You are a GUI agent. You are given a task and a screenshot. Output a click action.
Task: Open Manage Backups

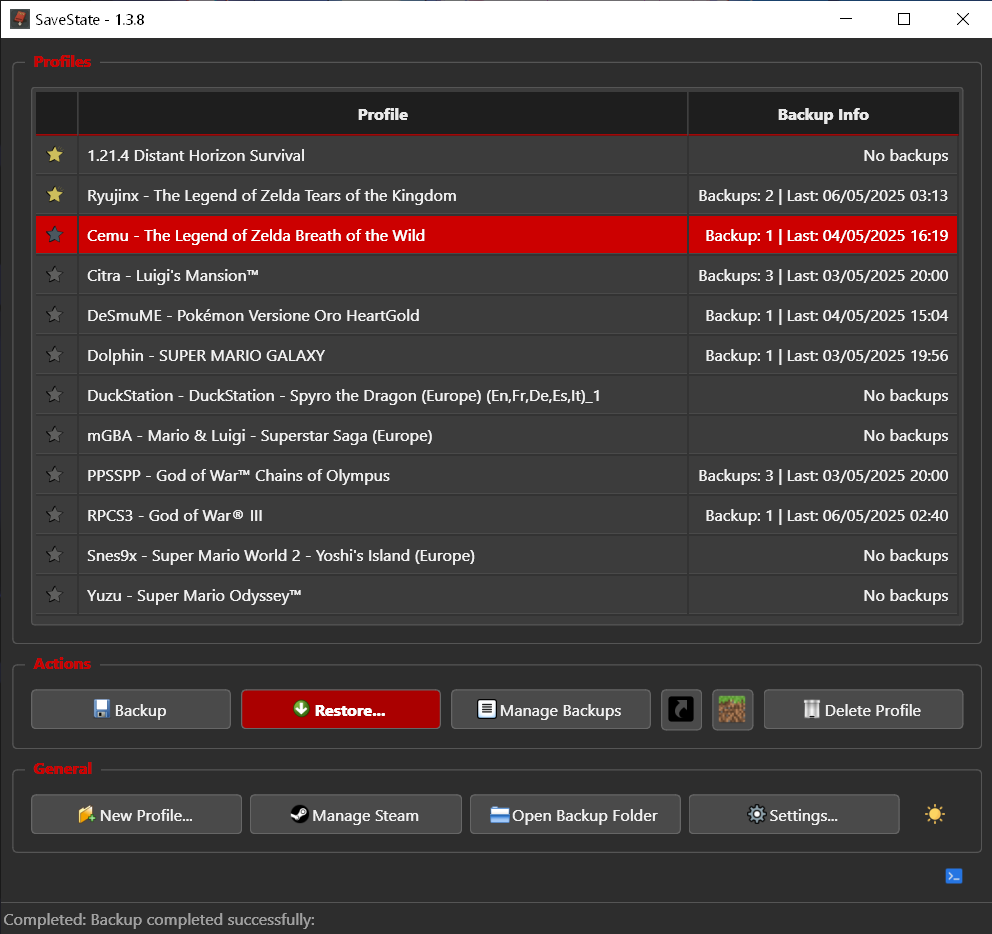tap(549, 710)
